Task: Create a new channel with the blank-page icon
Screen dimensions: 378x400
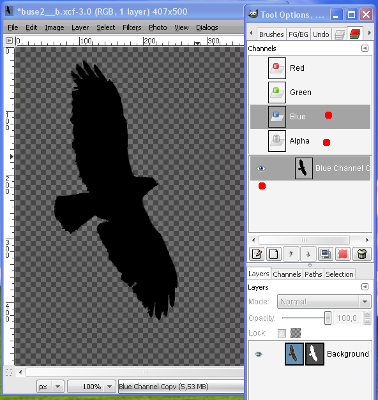Action: pyautogui.click(x=273, y=254)
